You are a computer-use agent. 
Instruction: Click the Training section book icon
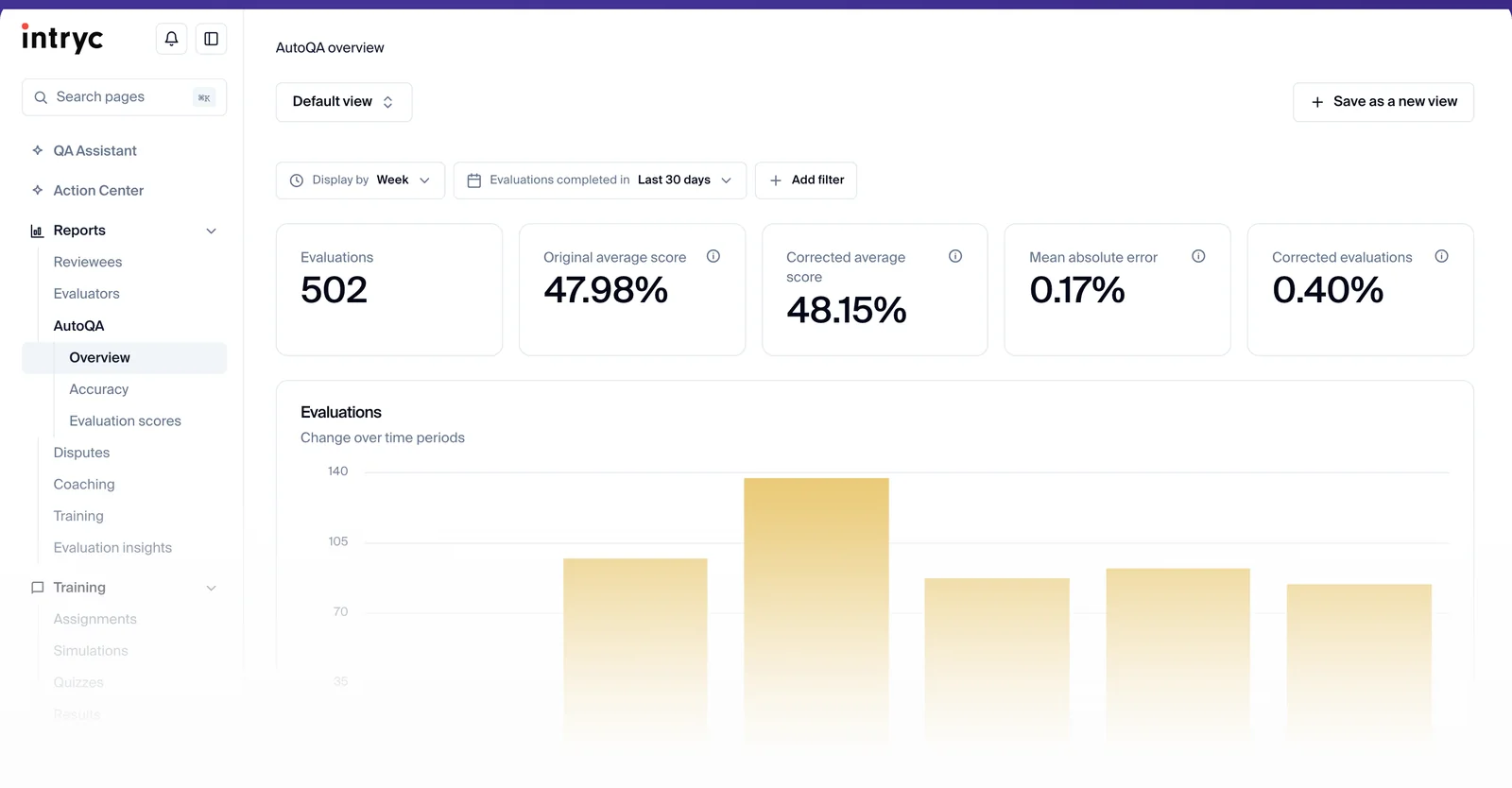click(38, 588)
